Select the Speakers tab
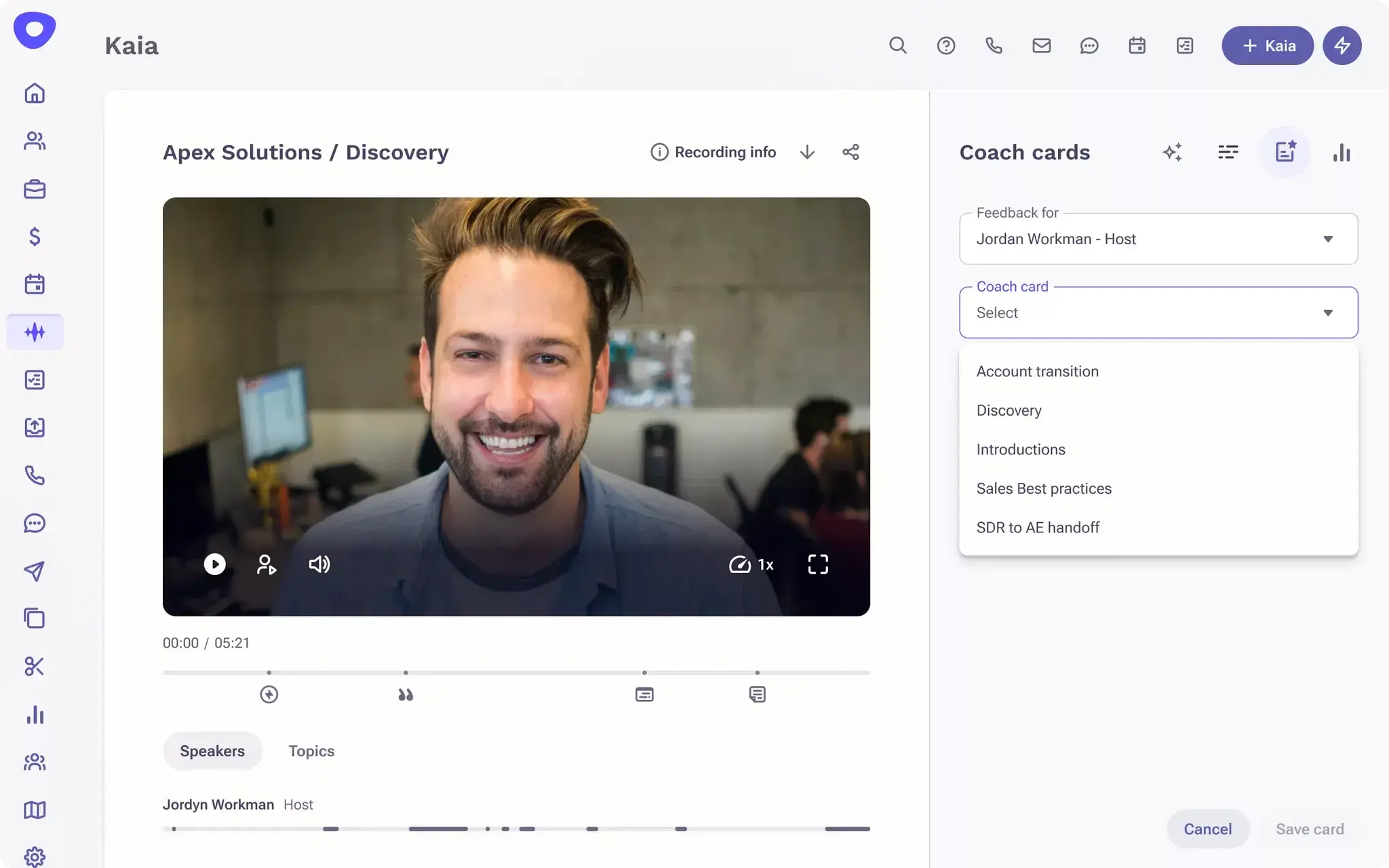The image size is (1389, 868). tap(212, 751)
